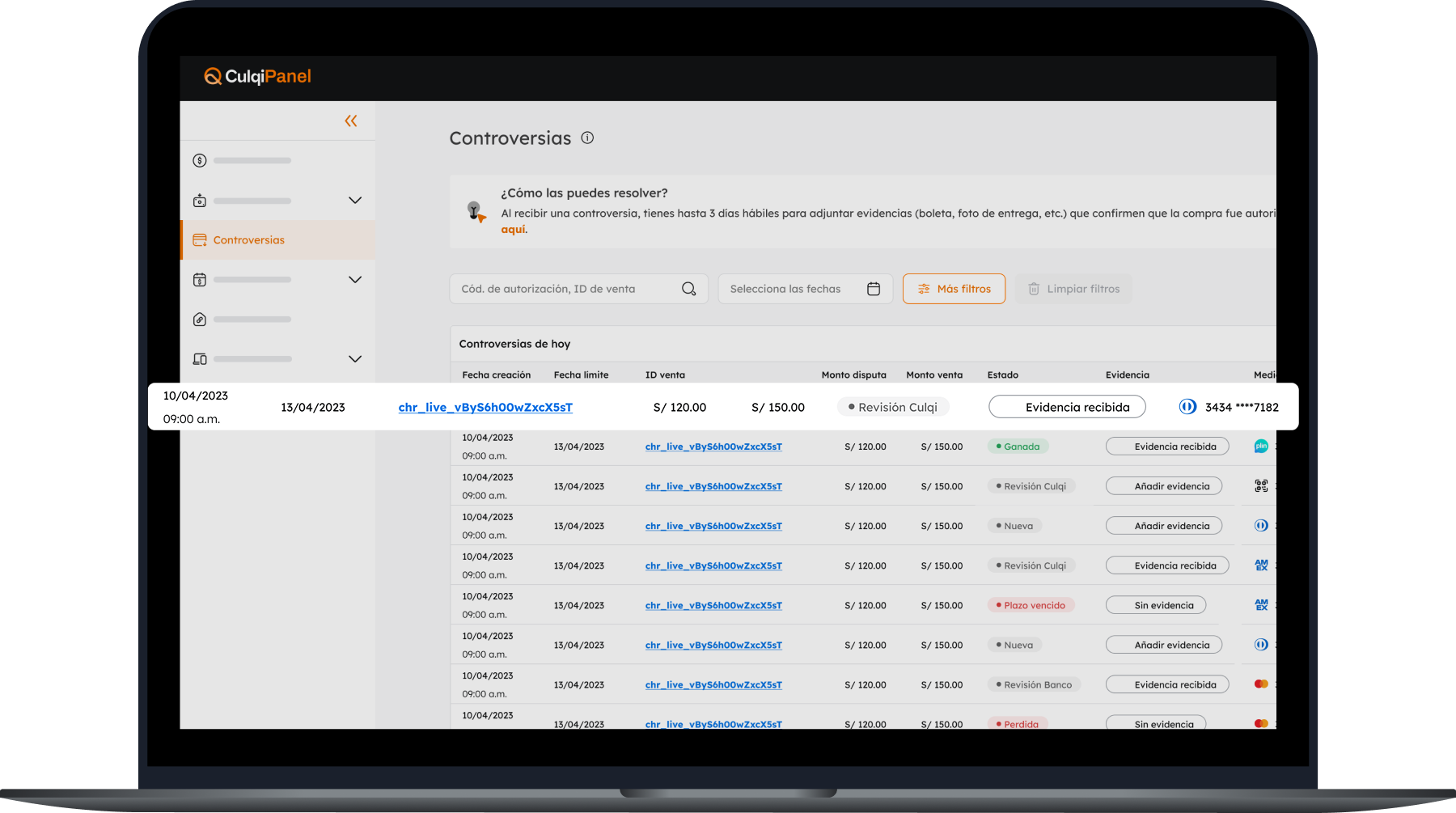Image resolution: width=1456 pixels, height=813 pixels.
Task: Open Controversias in the sidebar menu
Action: 248,240
